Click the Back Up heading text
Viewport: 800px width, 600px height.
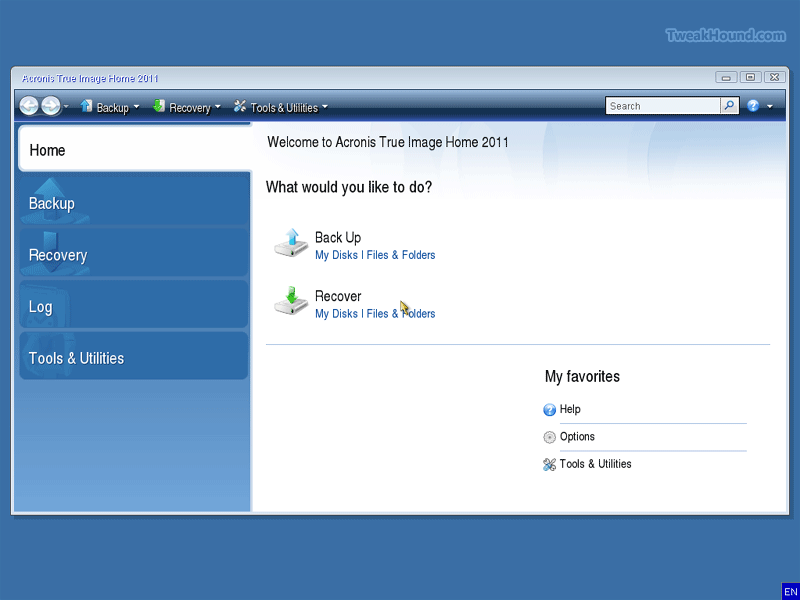pos(338,238)
